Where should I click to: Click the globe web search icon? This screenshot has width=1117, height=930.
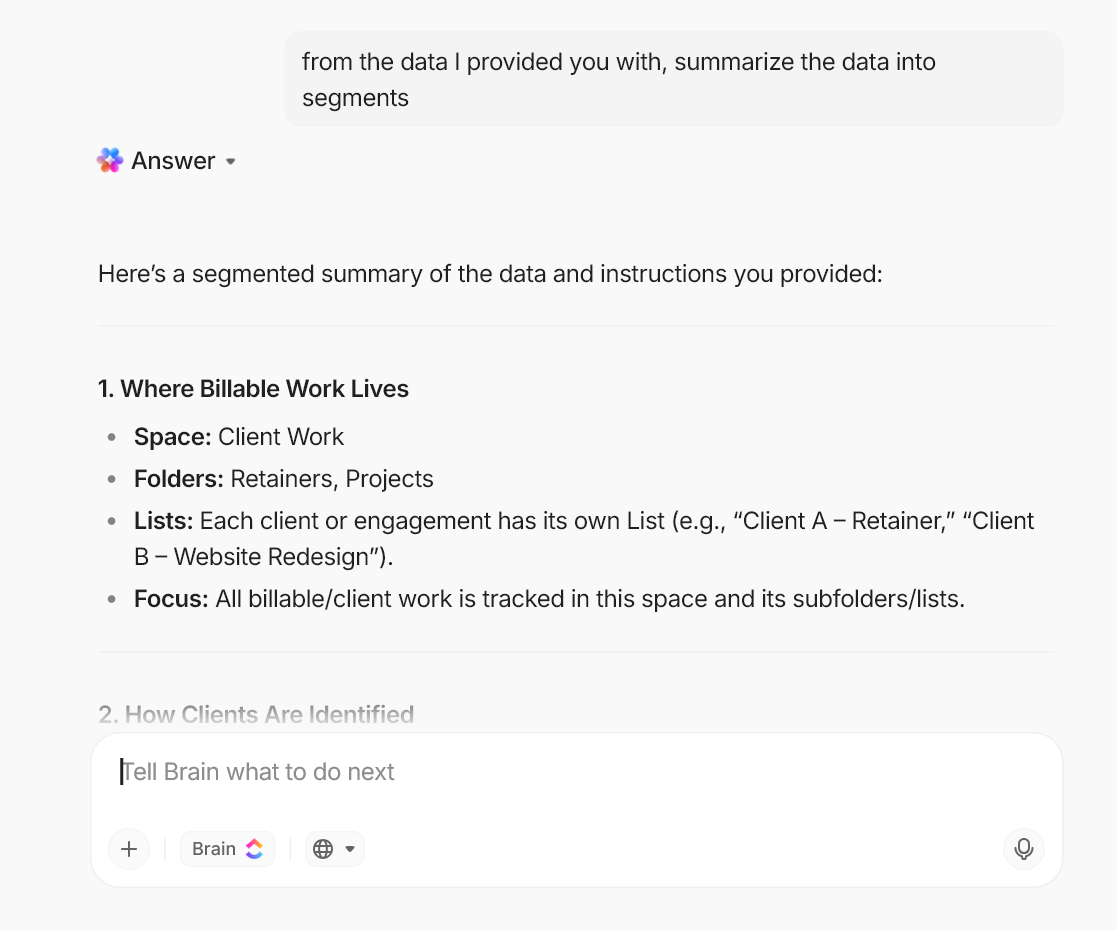pyautogui.click(x=322, y=849)
